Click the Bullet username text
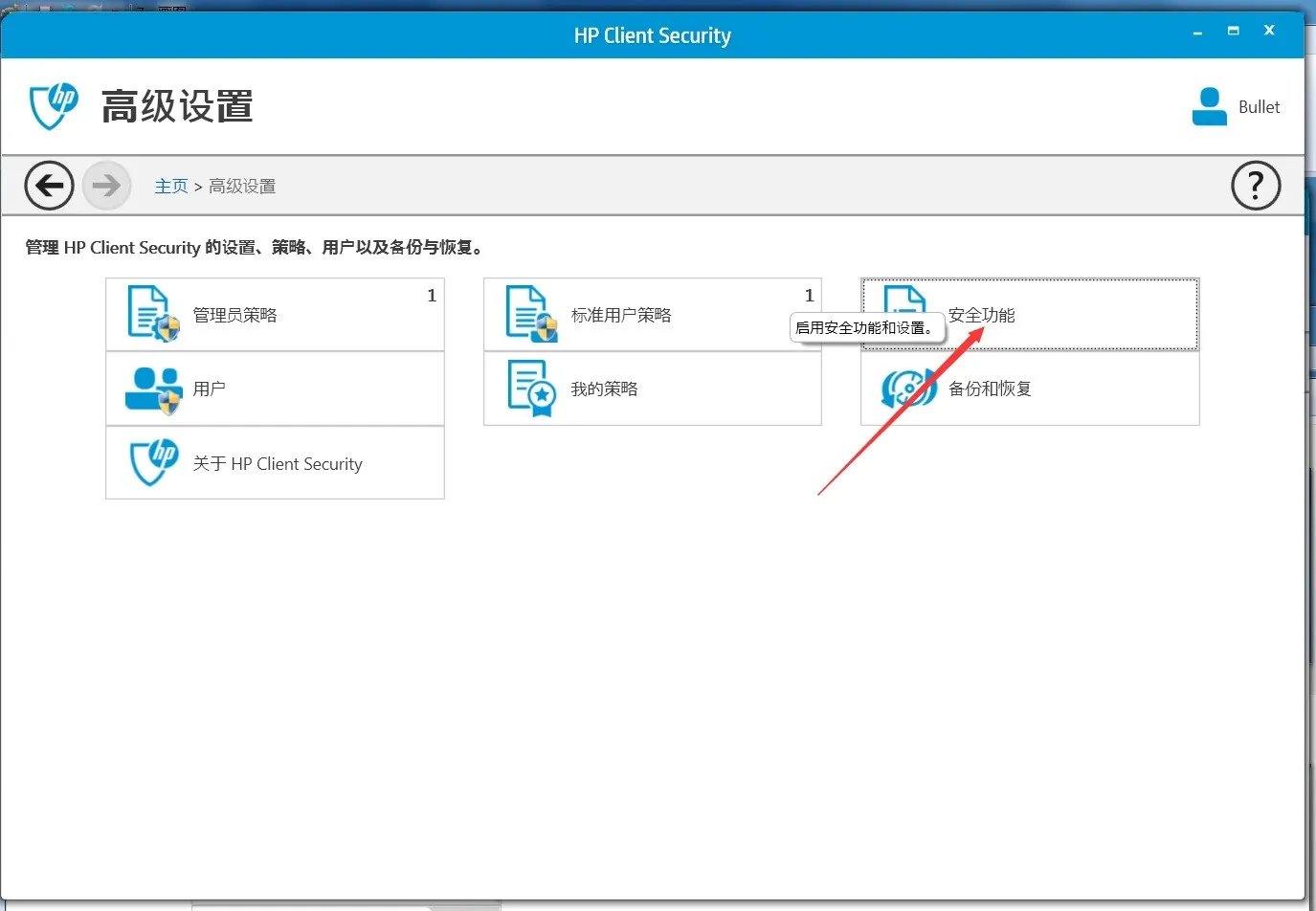1316x911 pixels. coord(1259,107)
